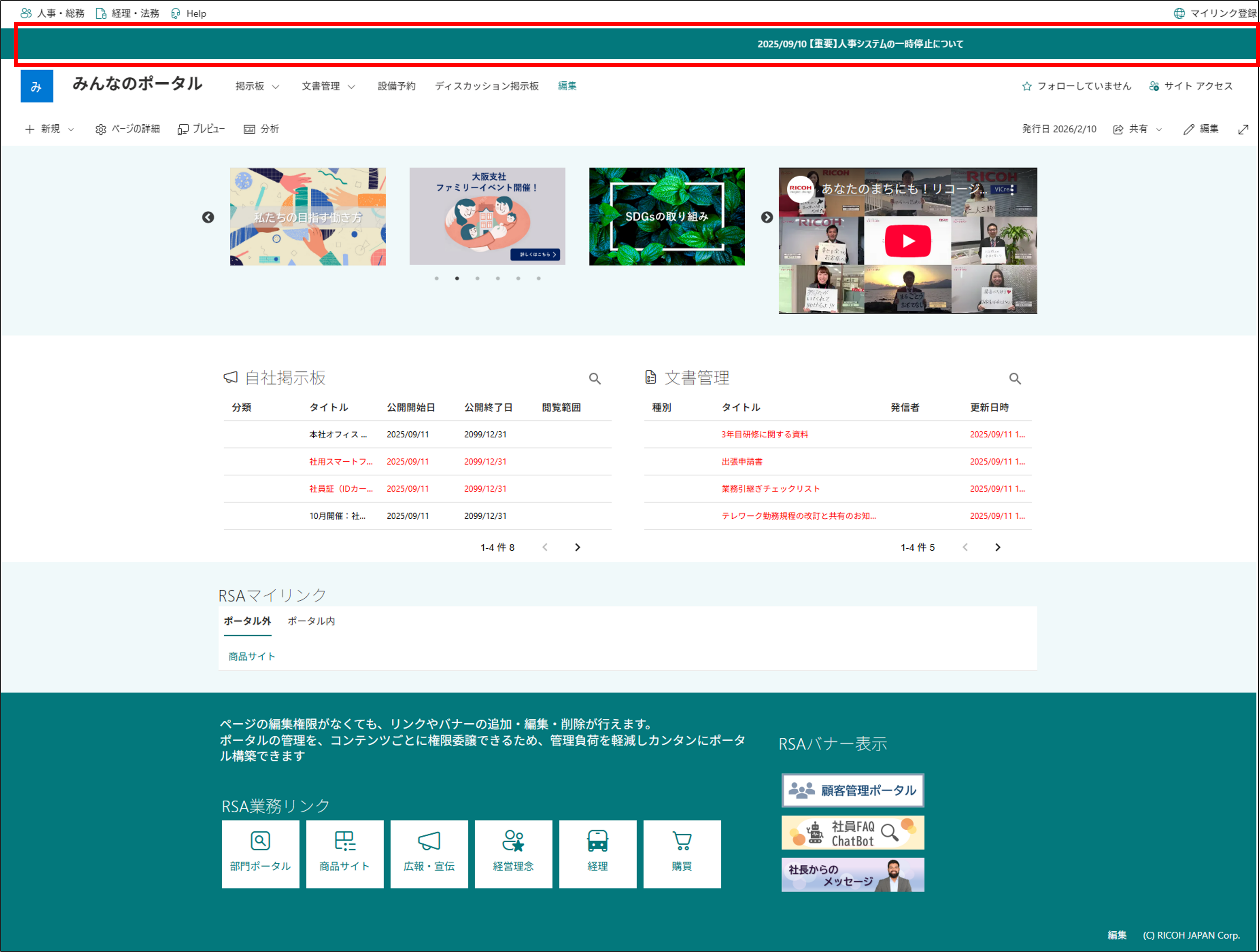Screen dimensions: 1260x952
Task: Click the carousel next arrow
Action: pyautogui.click(x=767, y=218)
